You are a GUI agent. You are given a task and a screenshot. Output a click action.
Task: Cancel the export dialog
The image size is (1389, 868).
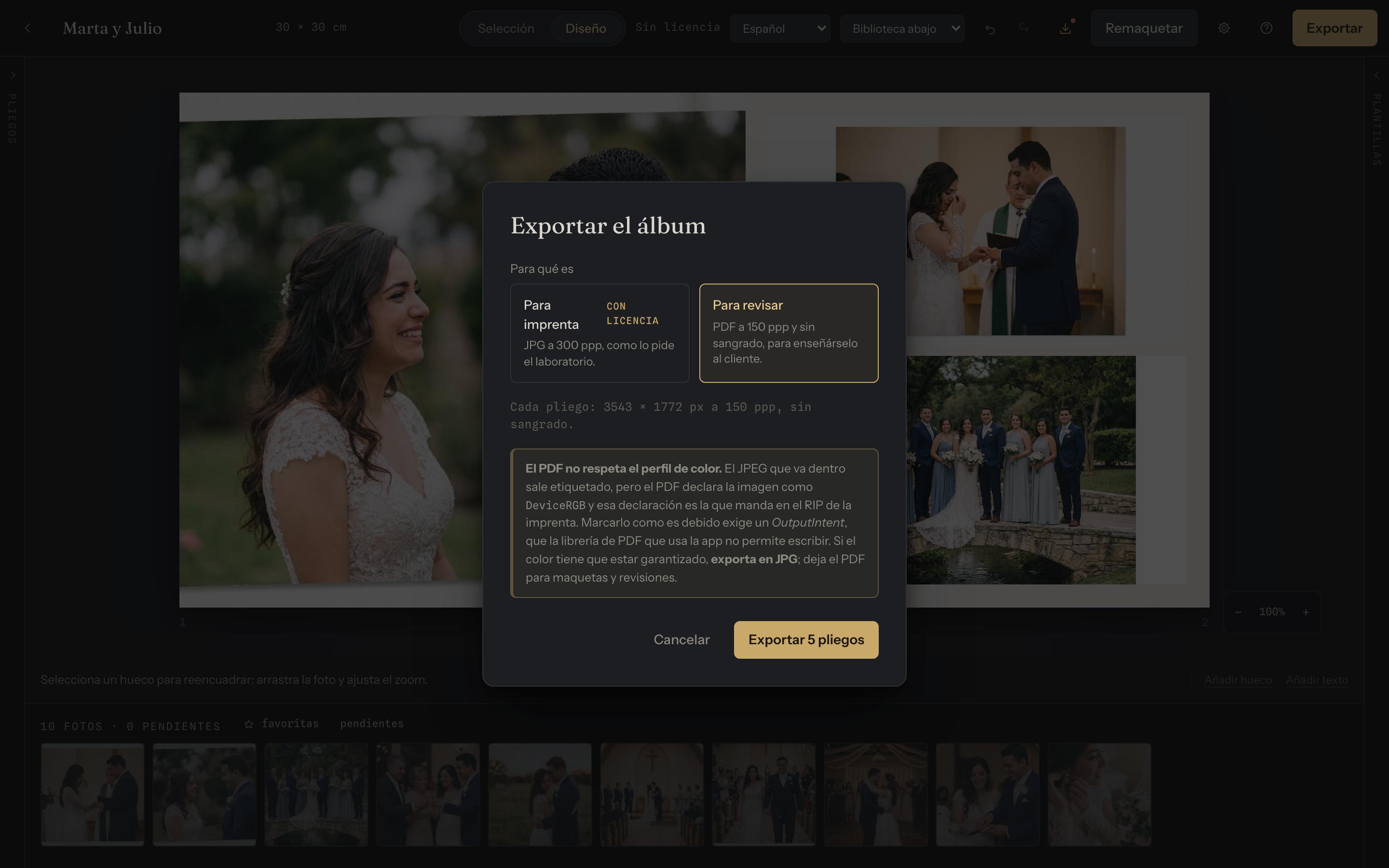tap(681, 639)
